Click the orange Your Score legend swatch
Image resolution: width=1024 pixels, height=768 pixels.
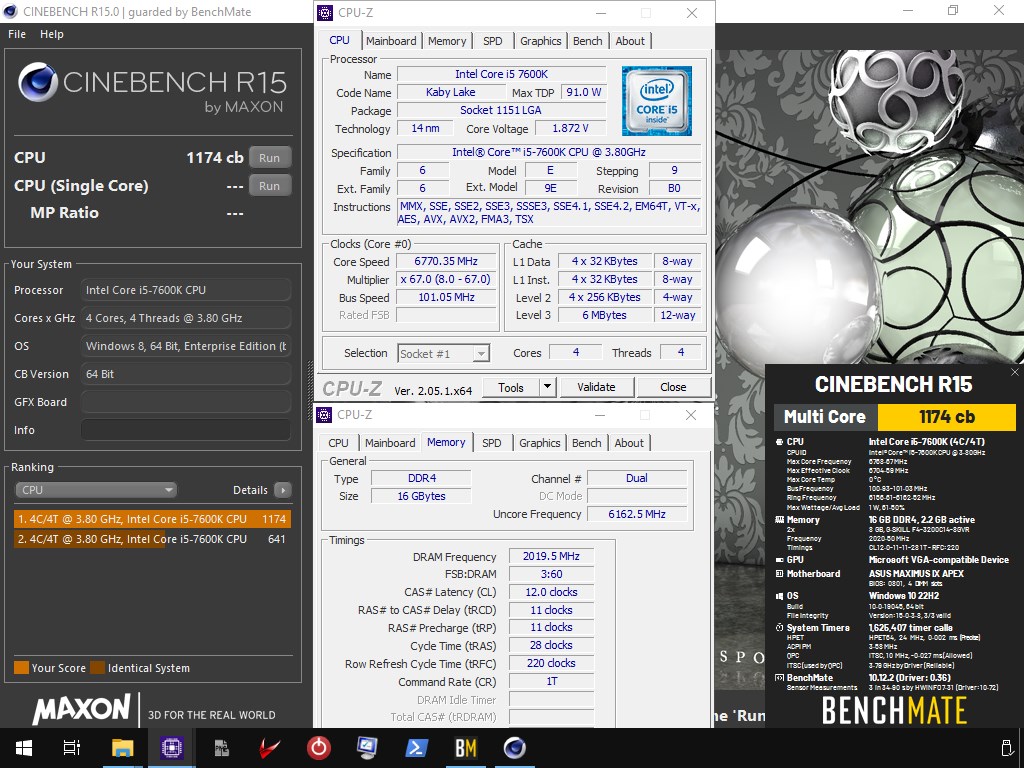point(21,667)
